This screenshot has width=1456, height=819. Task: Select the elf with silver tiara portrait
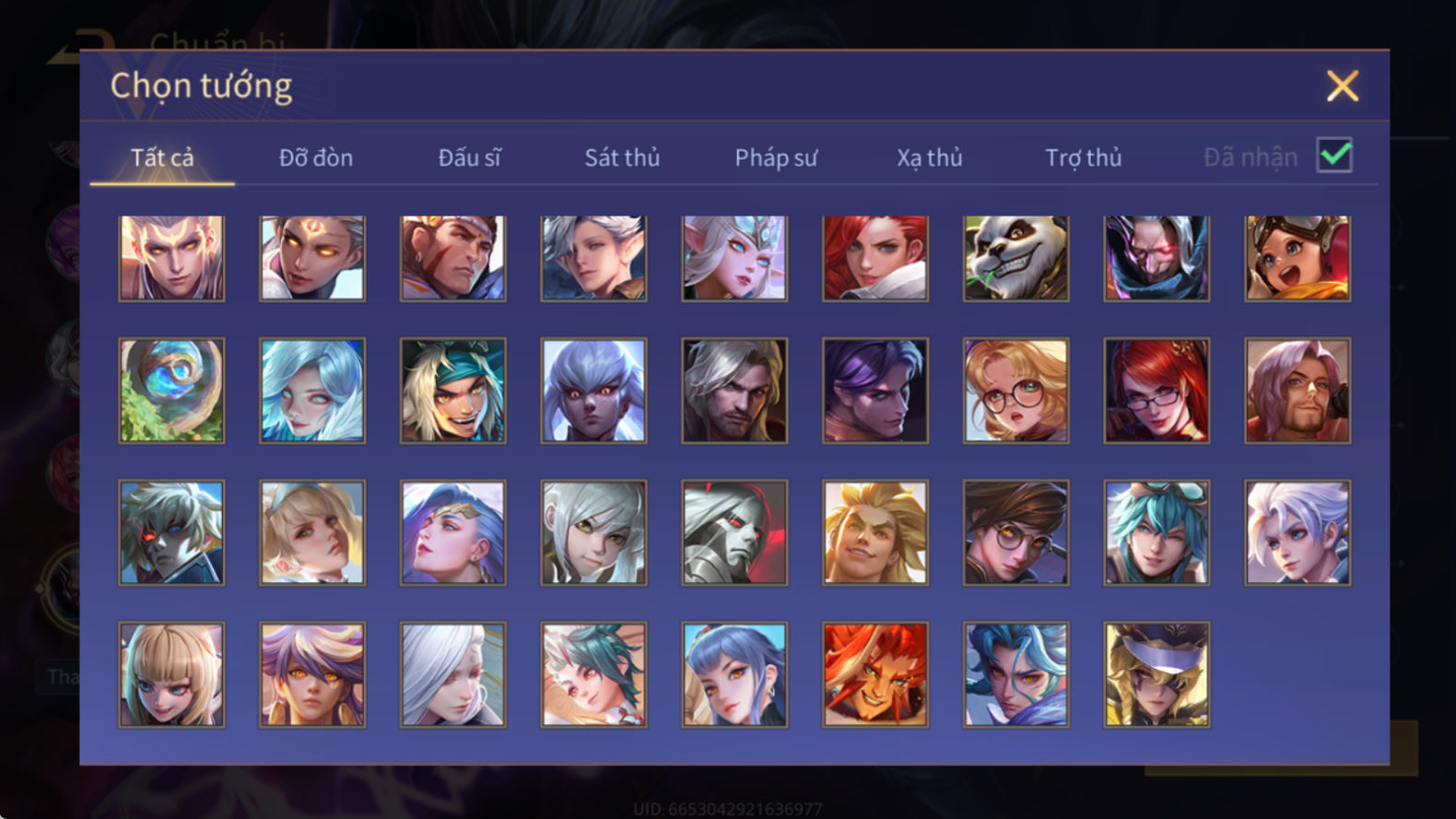pyautogui.click(x=734, y=259)
